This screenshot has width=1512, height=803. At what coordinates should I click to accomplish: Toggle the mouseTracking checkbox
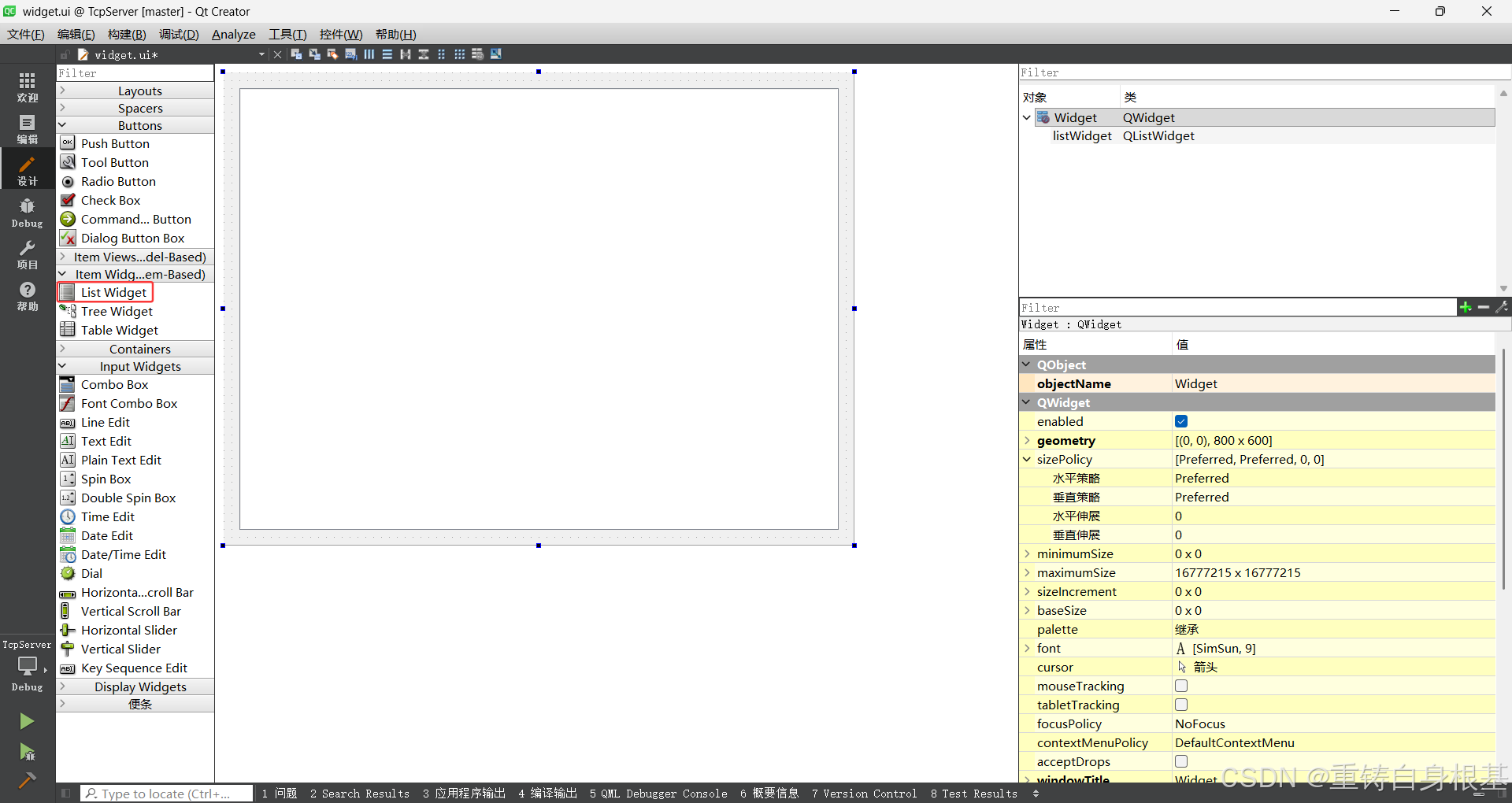pos(1181,686)
